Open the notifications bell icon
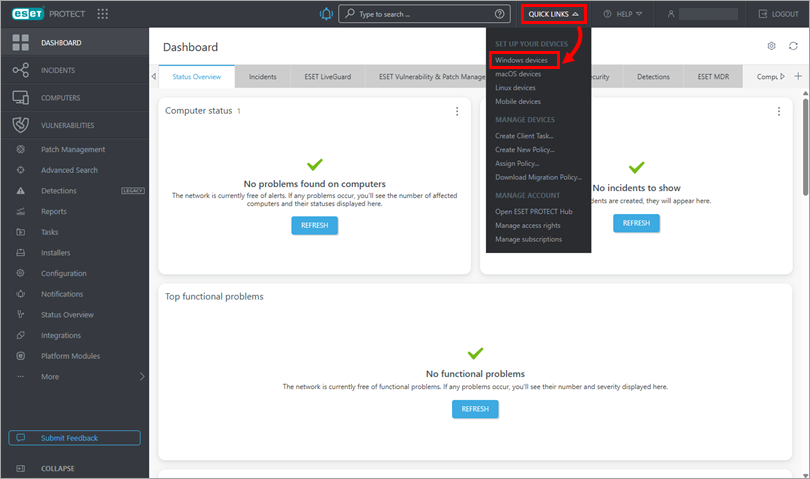This screenshot has width=810, height=479. (x=326, y=14)
